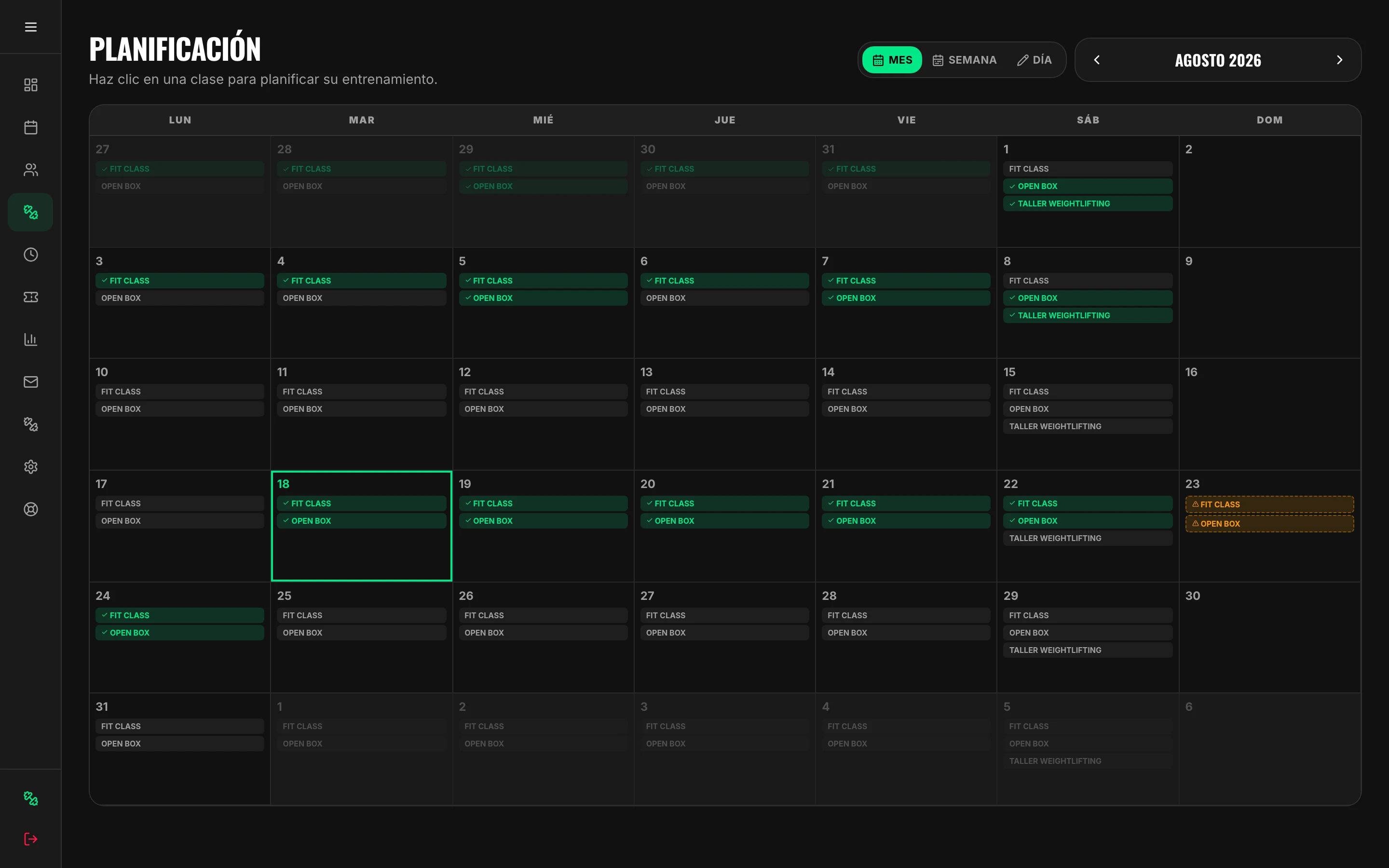This screenshot has height=868, width=1389.
Task: Switch to DÍA view tab
Action: click(x=1035, y=60)
